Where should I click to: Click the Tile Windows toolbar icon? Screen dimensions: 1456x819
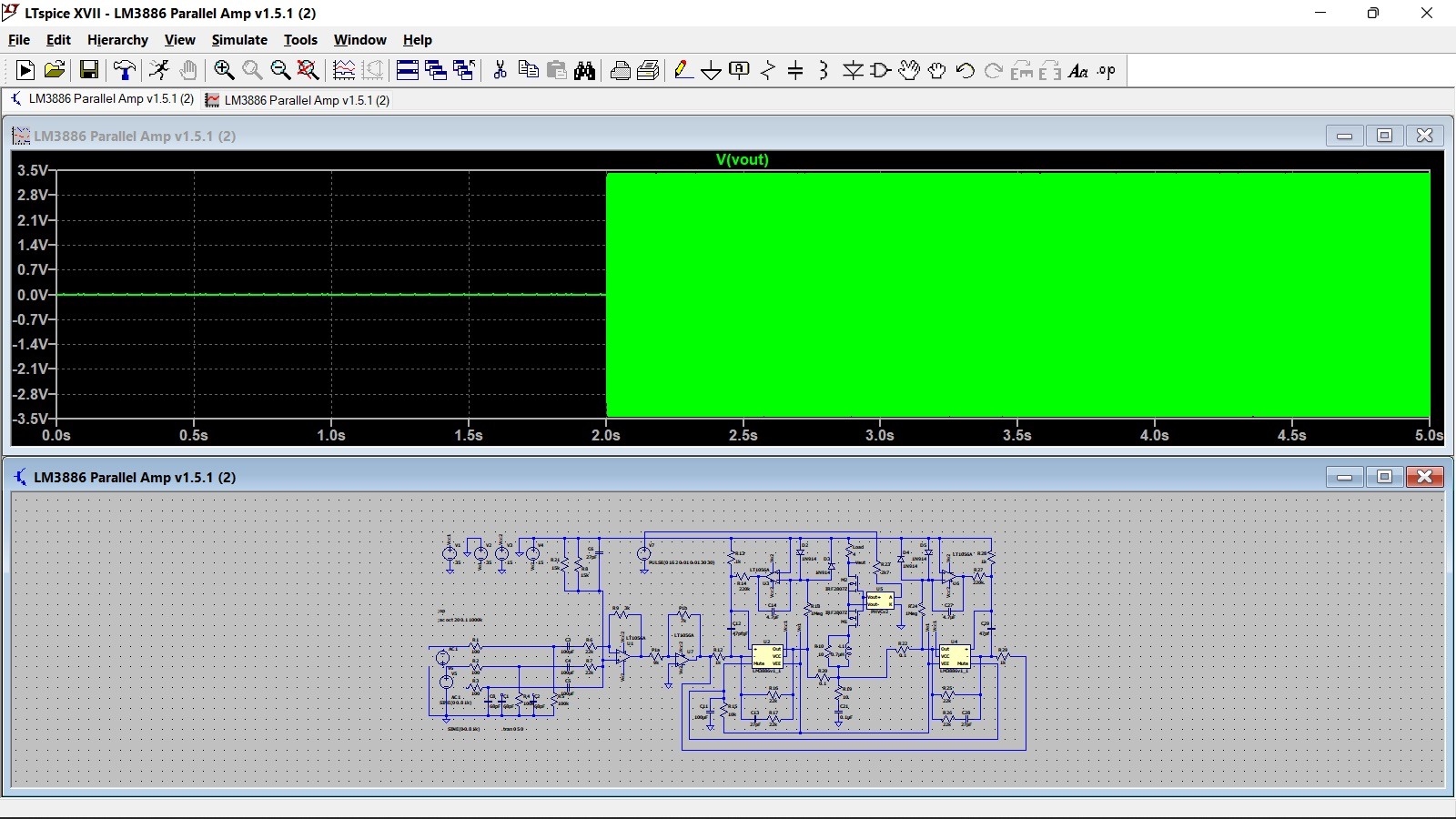point(408,70)
